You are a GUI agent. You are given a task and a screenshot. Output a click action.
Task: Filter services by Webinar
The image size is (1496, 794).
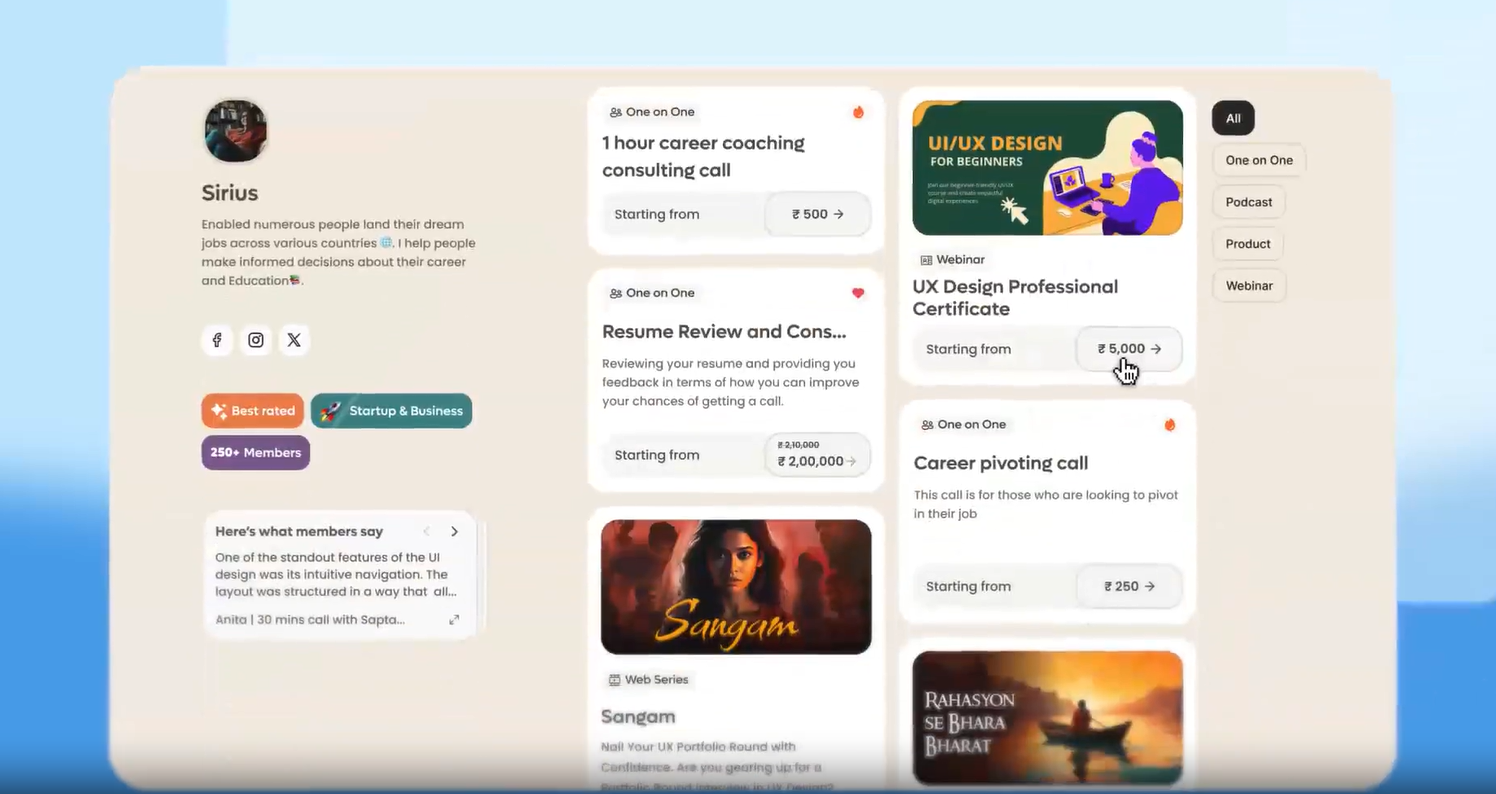pos(1249,286)
